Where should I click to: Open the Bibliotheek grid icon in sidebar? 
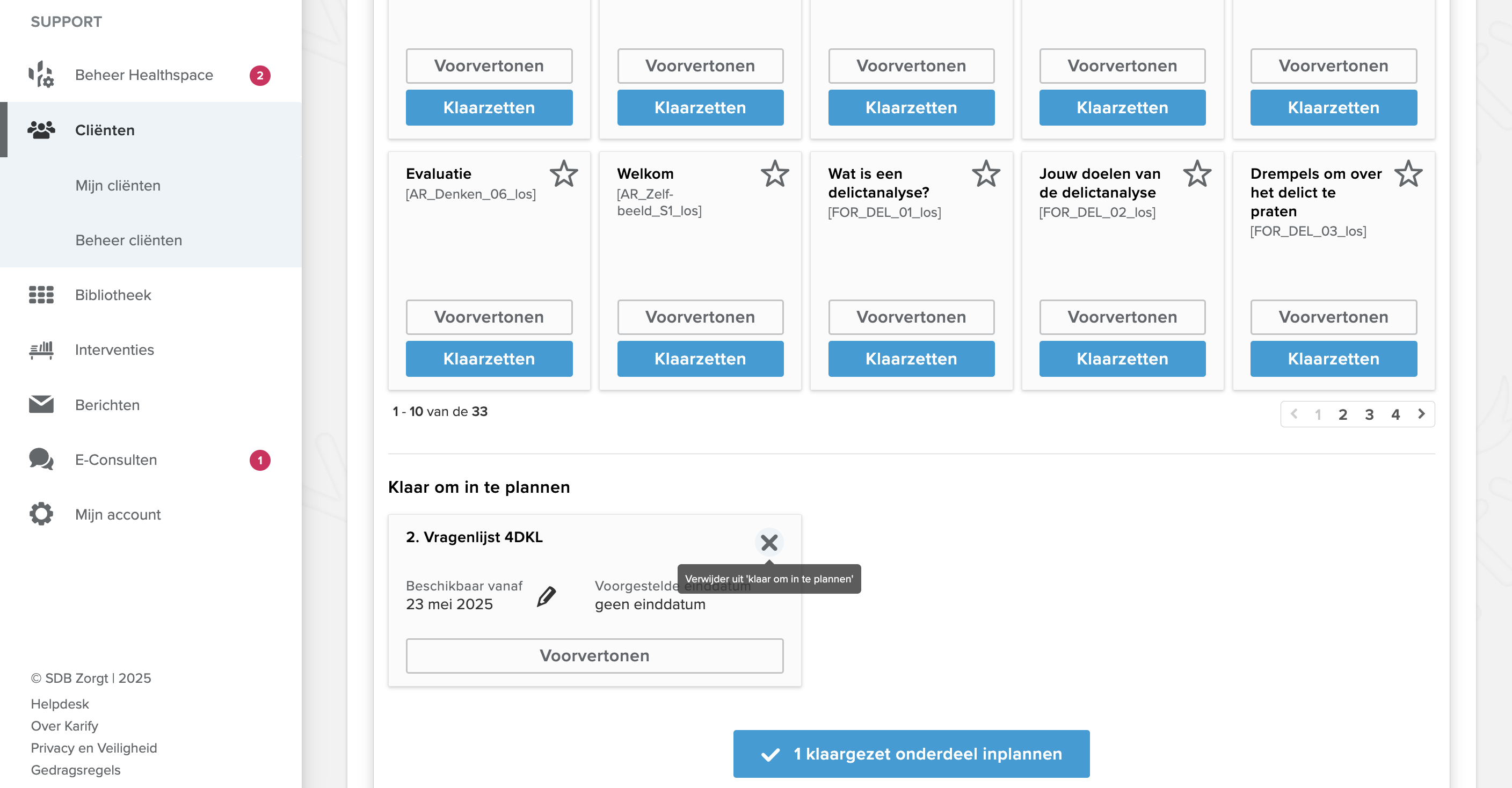[41, 295]
